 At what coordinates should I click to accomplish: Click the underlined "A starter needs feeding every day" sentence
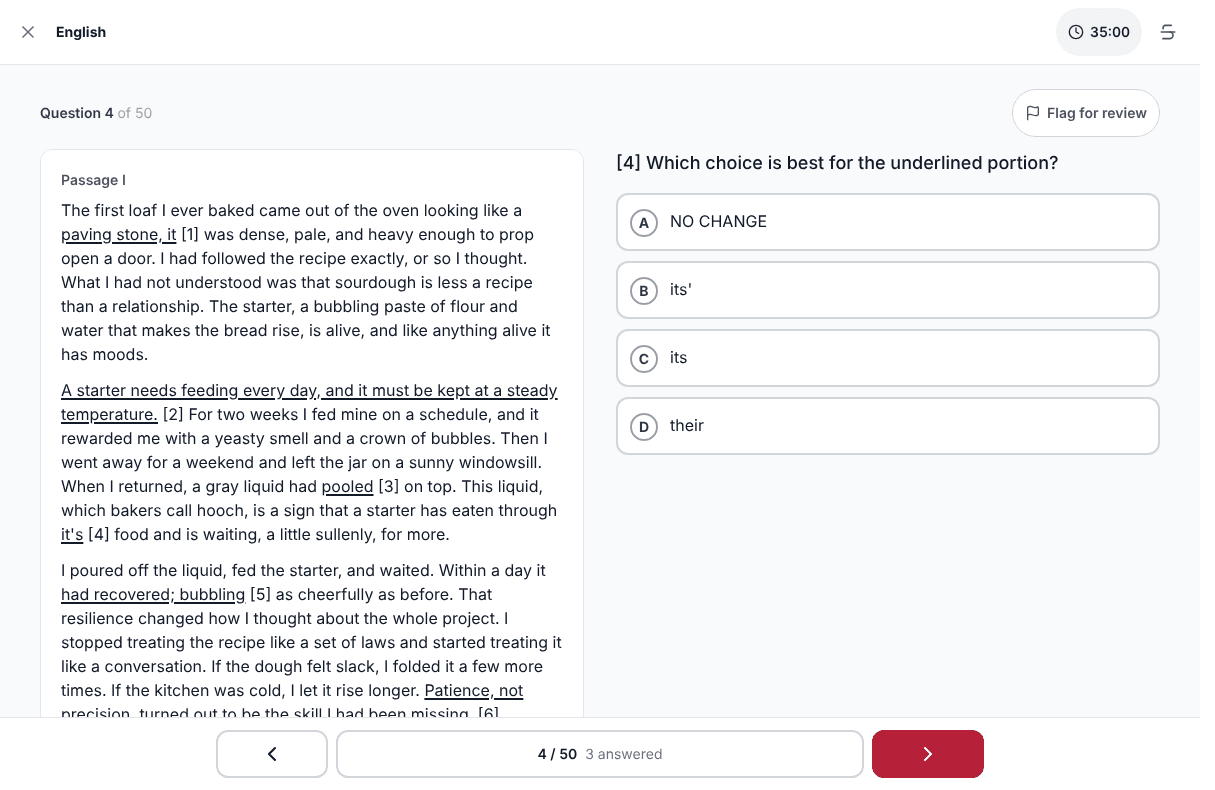pos(309,403)
